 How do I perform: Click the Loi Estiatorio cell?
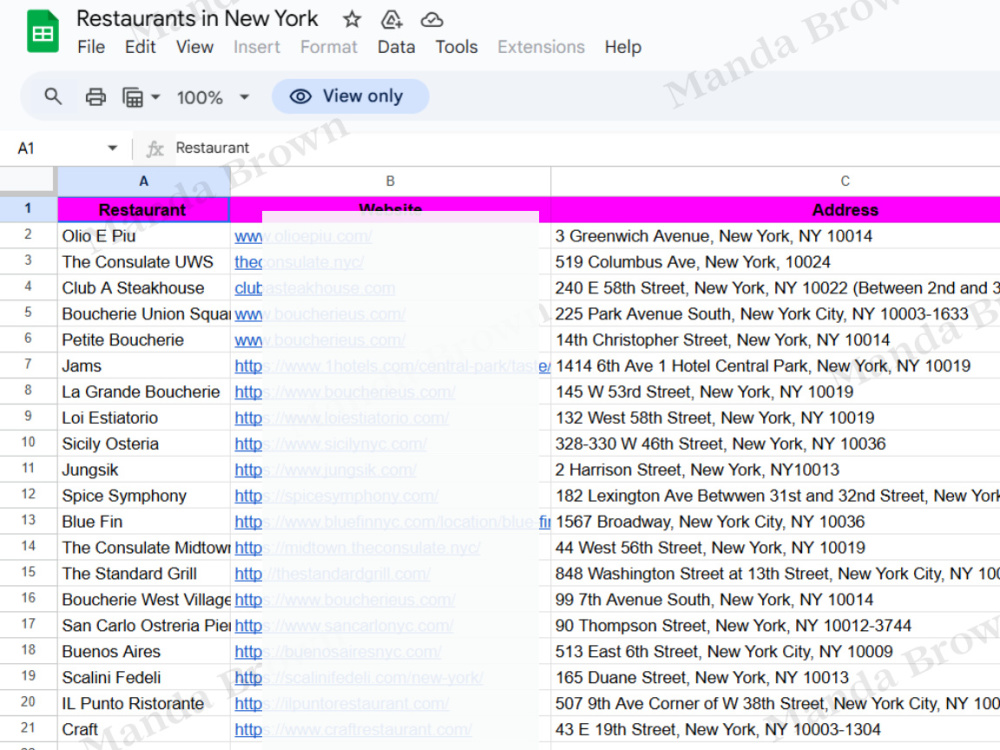pos(143,418)
